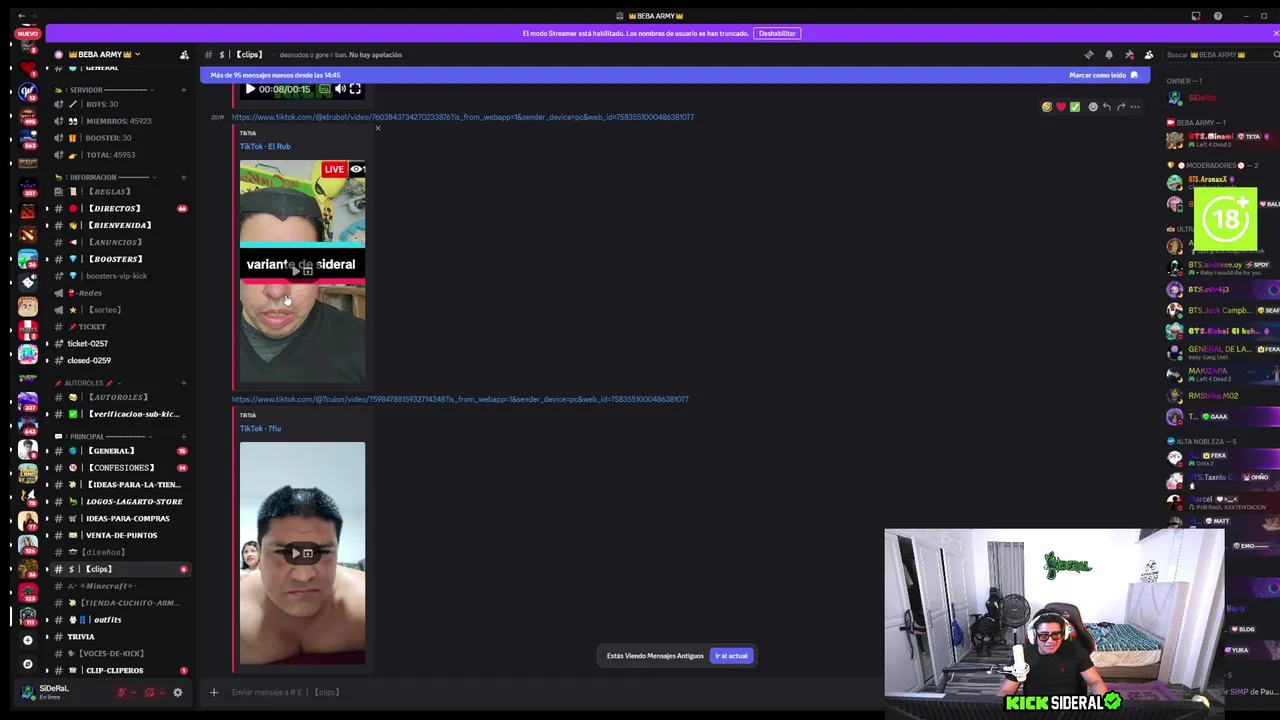Open IDEAS-PARA-COMPRAS channel
This screenshot has height=720, width=1280.
[x=118, y=518]
